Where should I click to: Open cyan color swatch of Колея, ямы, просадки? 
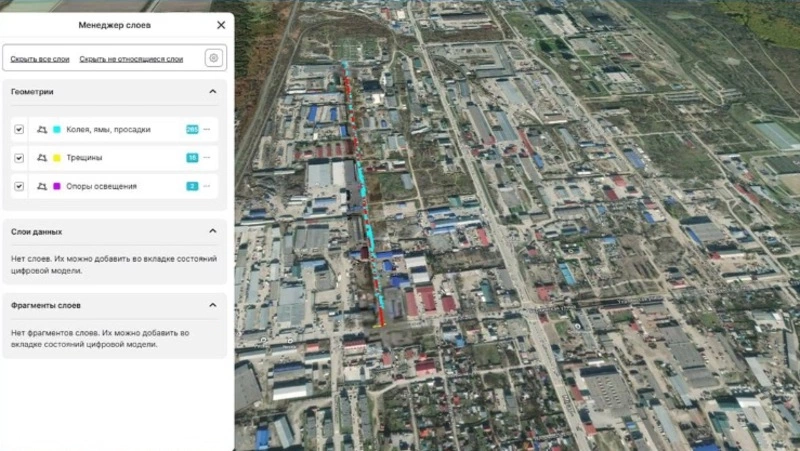click(x=57, y=130)
